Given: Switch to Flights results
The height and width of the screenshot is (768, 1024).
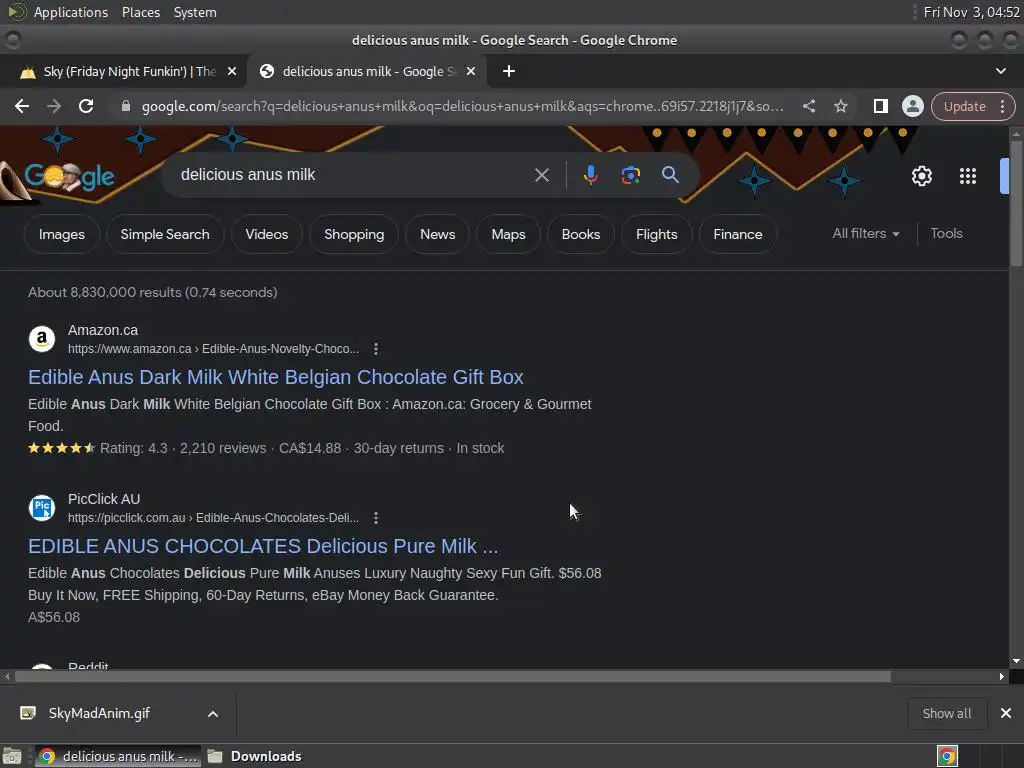Looking at the screenshot, I should click(656, 234).
